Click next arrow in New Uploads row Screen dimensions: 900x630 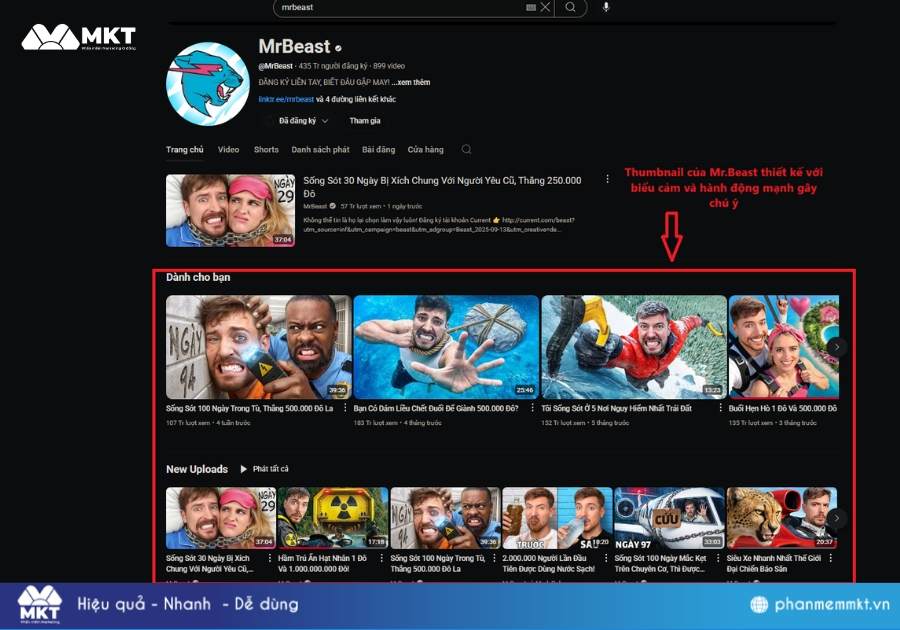point(837,518)
